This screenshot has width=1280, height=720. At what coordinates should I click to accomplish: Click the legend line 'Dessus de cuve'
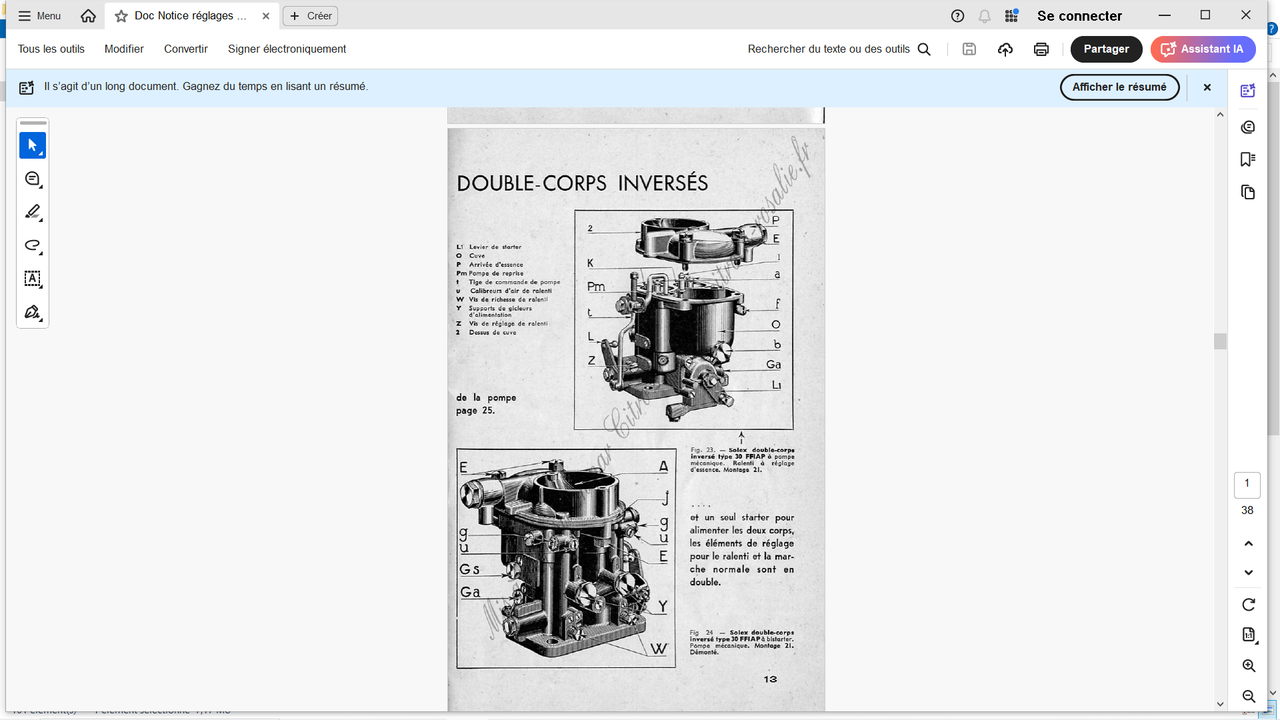click(x=487, y=332)
